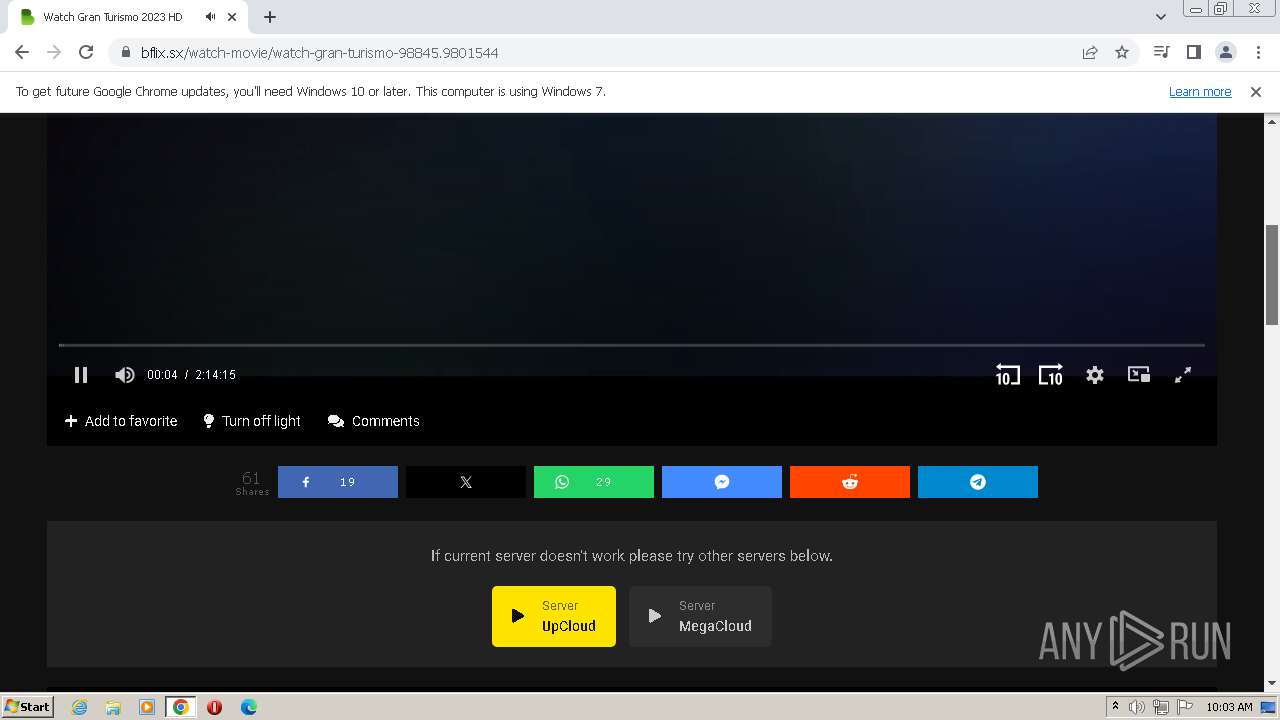The width and height of the screenshot is (1280, 720).
Task: Add movie to favorite
Action: pyautogui.click(x=121, y=421)
